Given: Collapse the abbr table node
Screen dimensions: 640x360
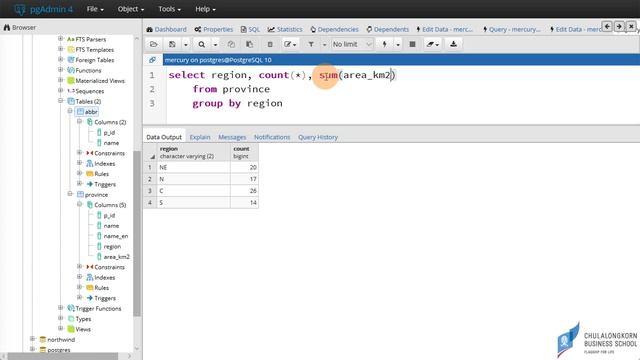Looking at the screenshot, I should click(70, 111).
